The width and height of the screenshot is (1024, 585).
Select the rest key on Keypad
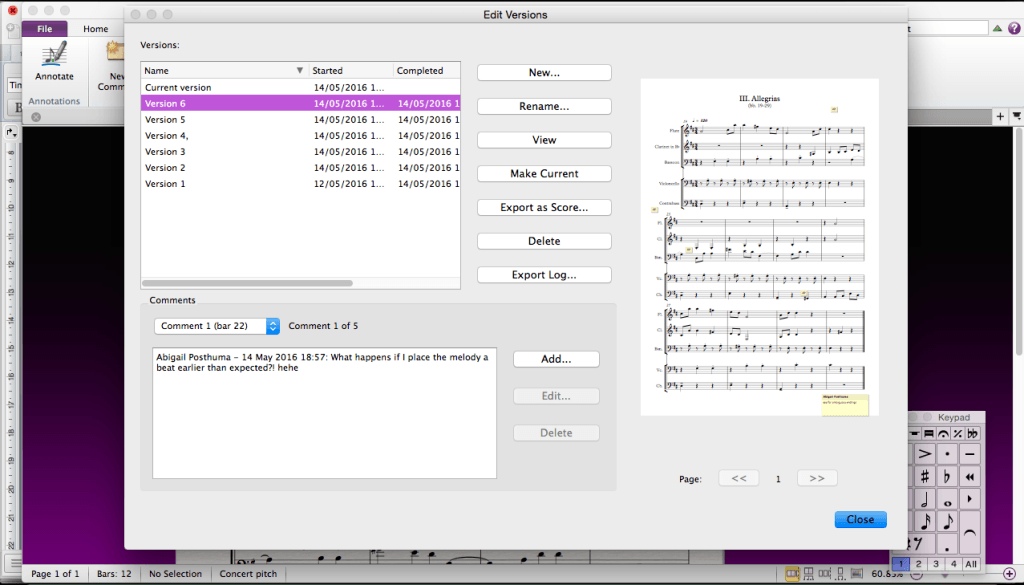(920, 544)
